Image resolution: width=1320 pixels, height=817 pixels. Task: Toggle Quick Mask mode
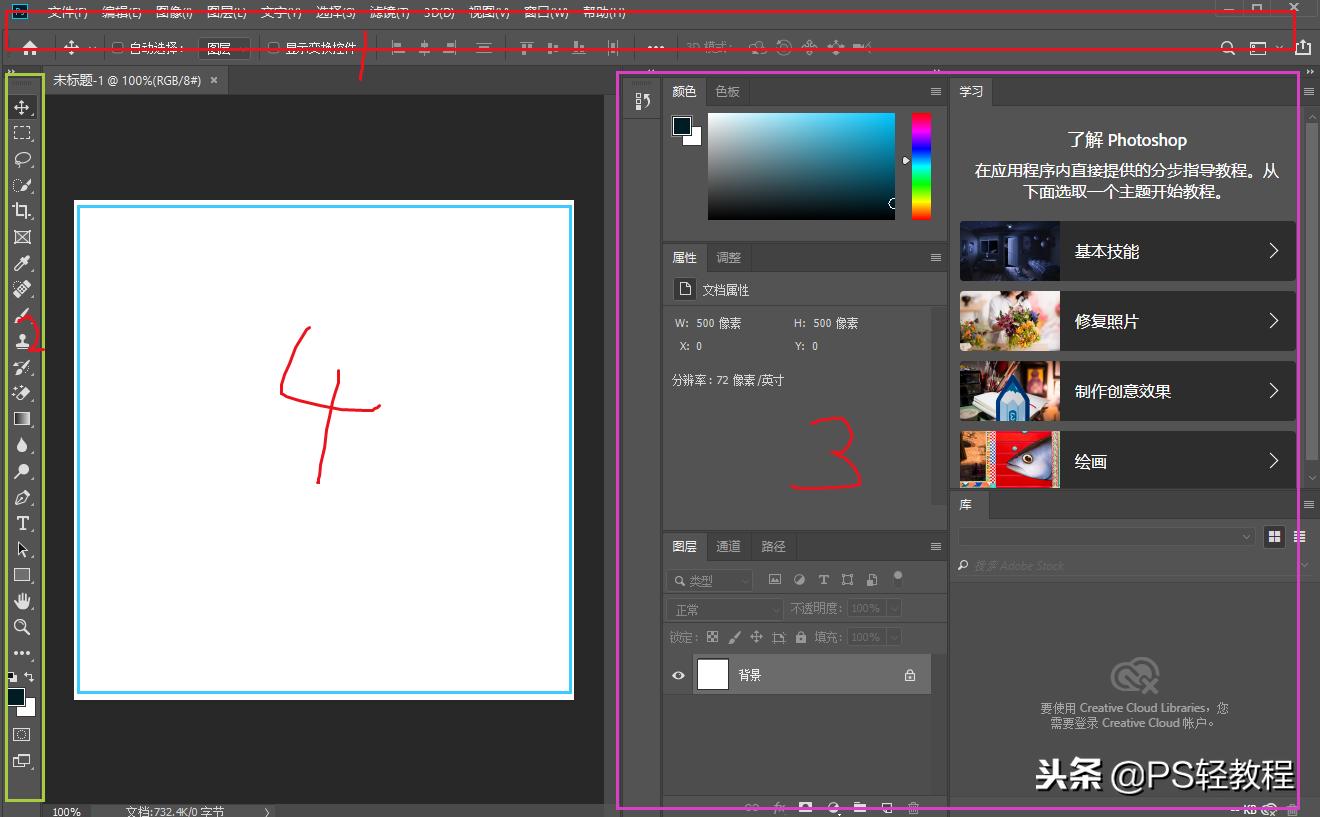tap(22, 734)
